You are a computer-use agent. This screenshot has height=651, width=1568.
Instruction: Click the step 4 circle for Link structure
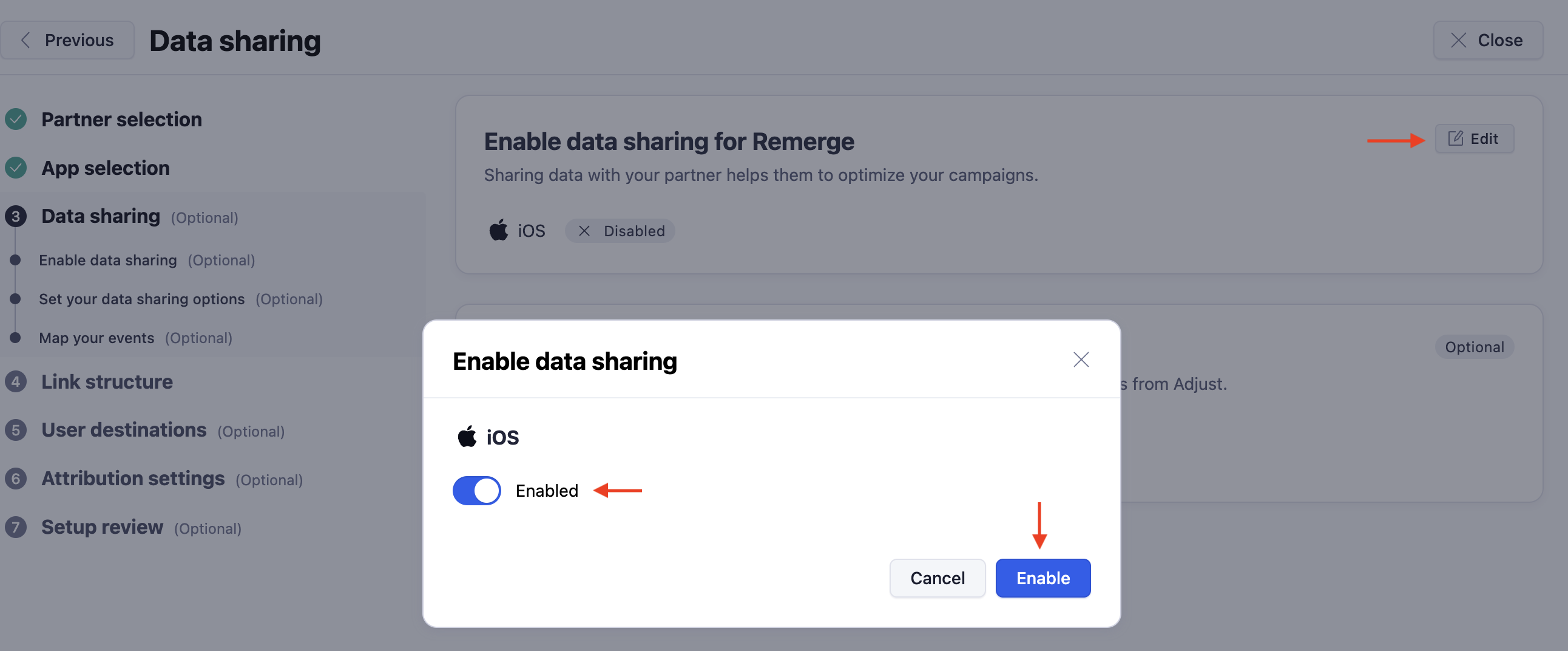(x=15, y=382)
